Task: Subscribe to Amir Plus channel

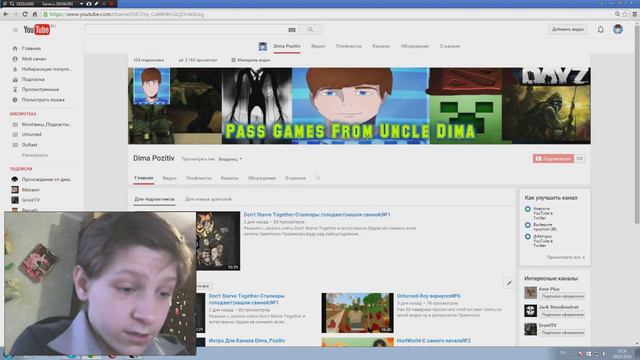Action: coord(562,296)
